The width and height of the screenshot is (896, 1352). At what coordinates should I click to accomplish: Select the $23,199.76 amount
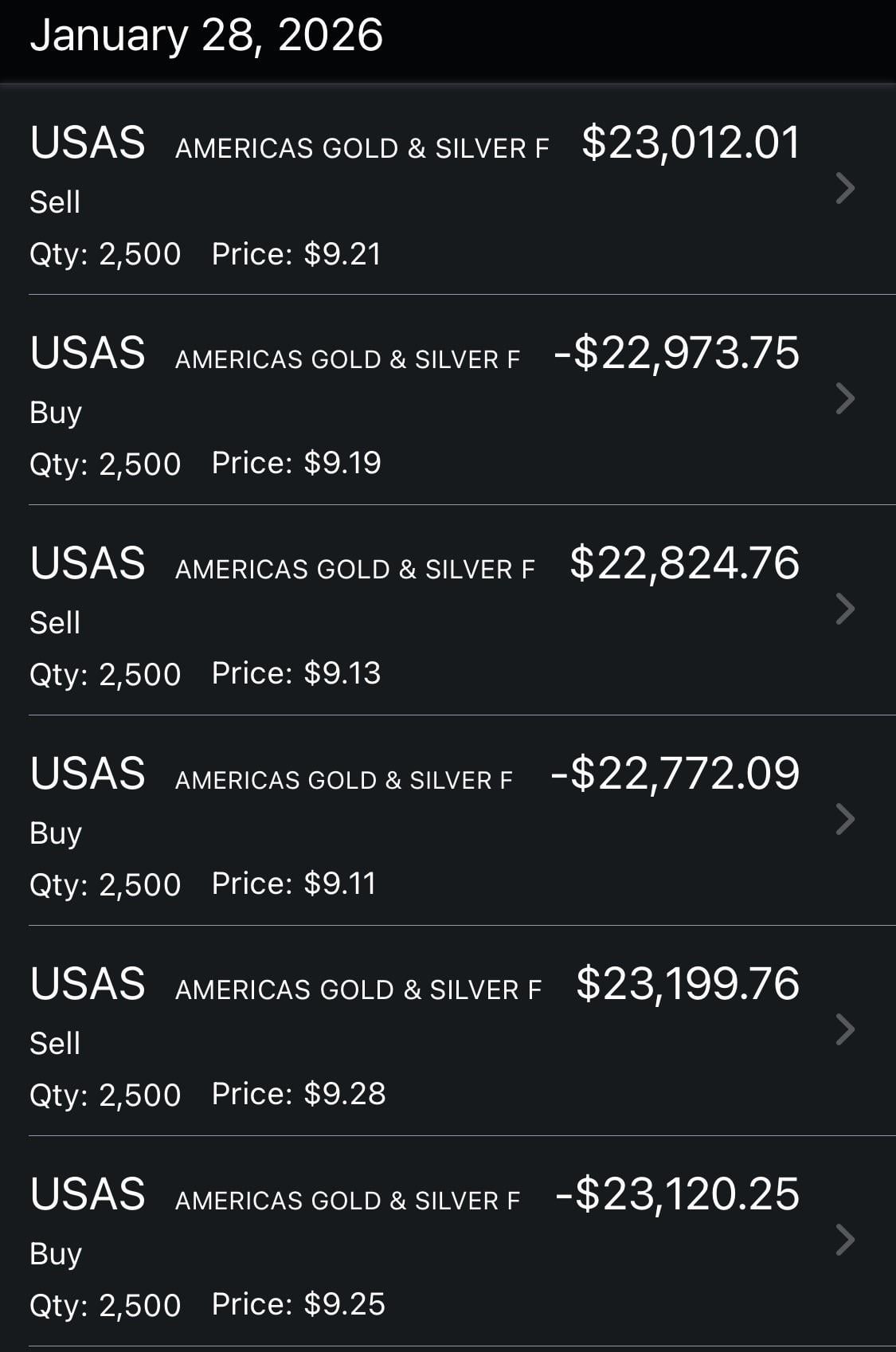click(687, 984)
